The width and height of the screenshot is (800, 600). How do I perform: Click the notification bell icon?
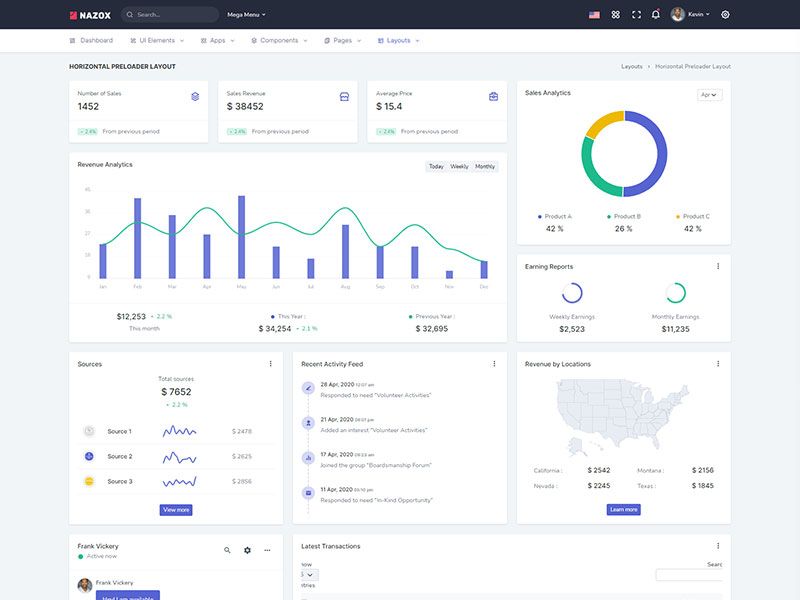coord(656,15)
